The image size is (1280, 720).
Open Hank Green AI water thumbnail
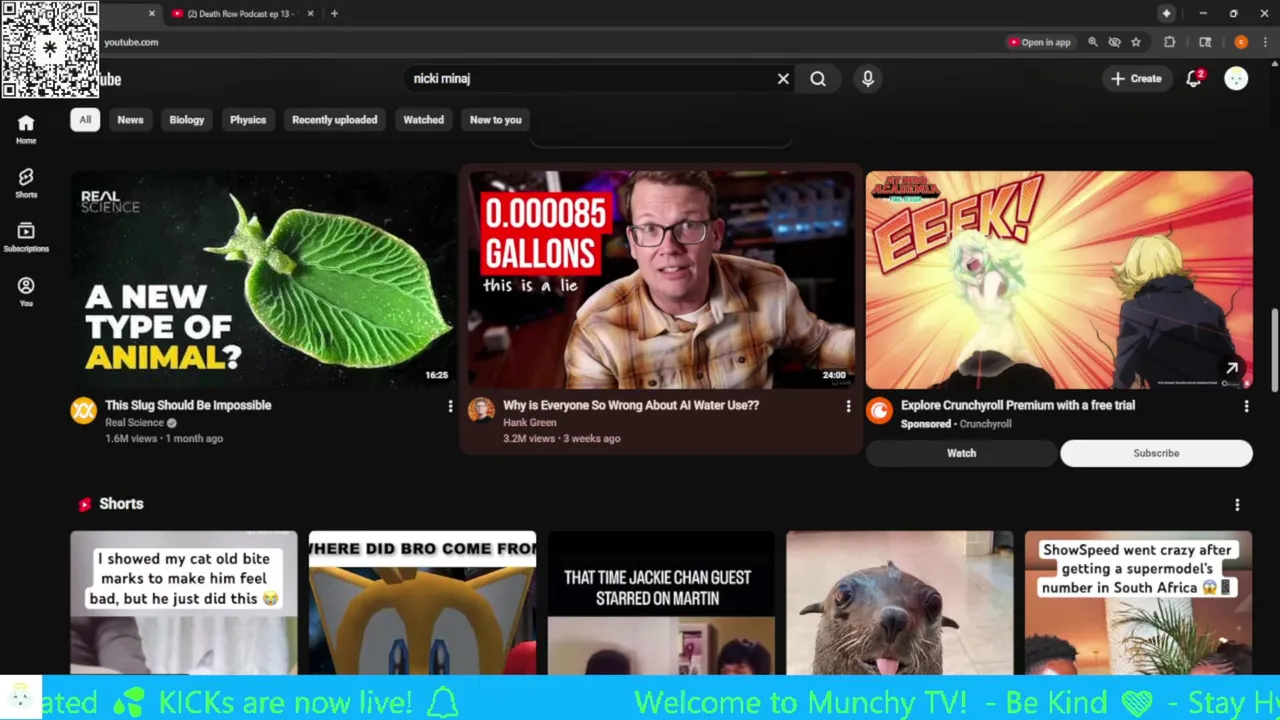(x=661, y=280)
